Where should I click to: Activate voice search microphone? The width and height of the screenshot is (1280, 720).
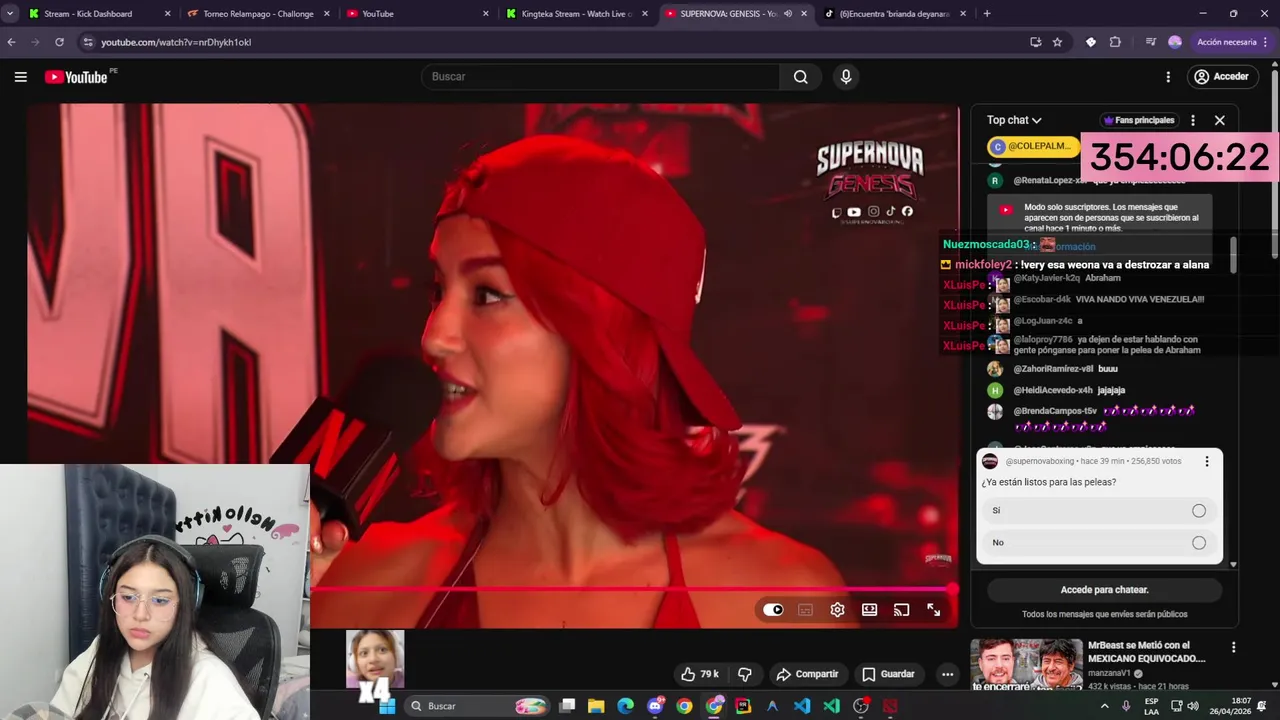846,77
